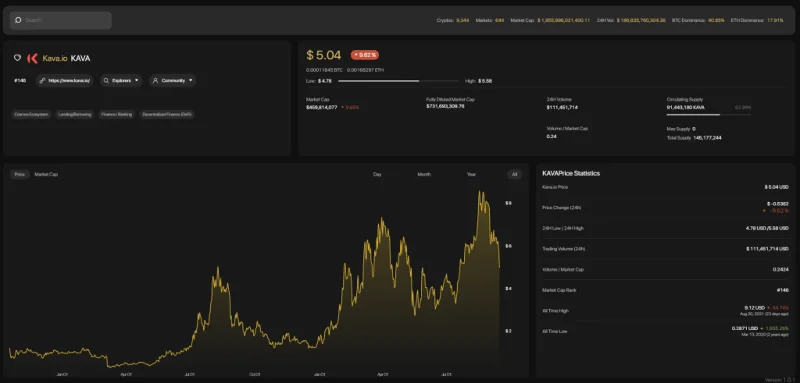Image resolution: width=800 pixels, height=383 pixels.
Task: Set chart range to Month
Action: pos(424,174)
